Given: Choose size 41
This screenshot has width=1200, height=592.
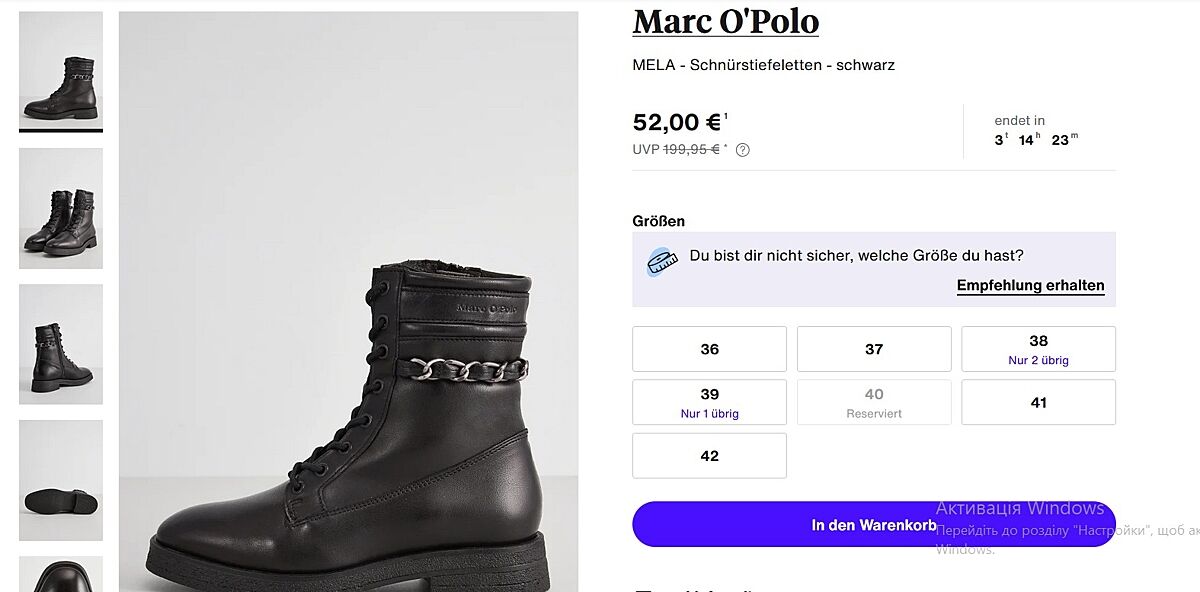Looking at the screenshot, I should click(x=1038, y=402).
